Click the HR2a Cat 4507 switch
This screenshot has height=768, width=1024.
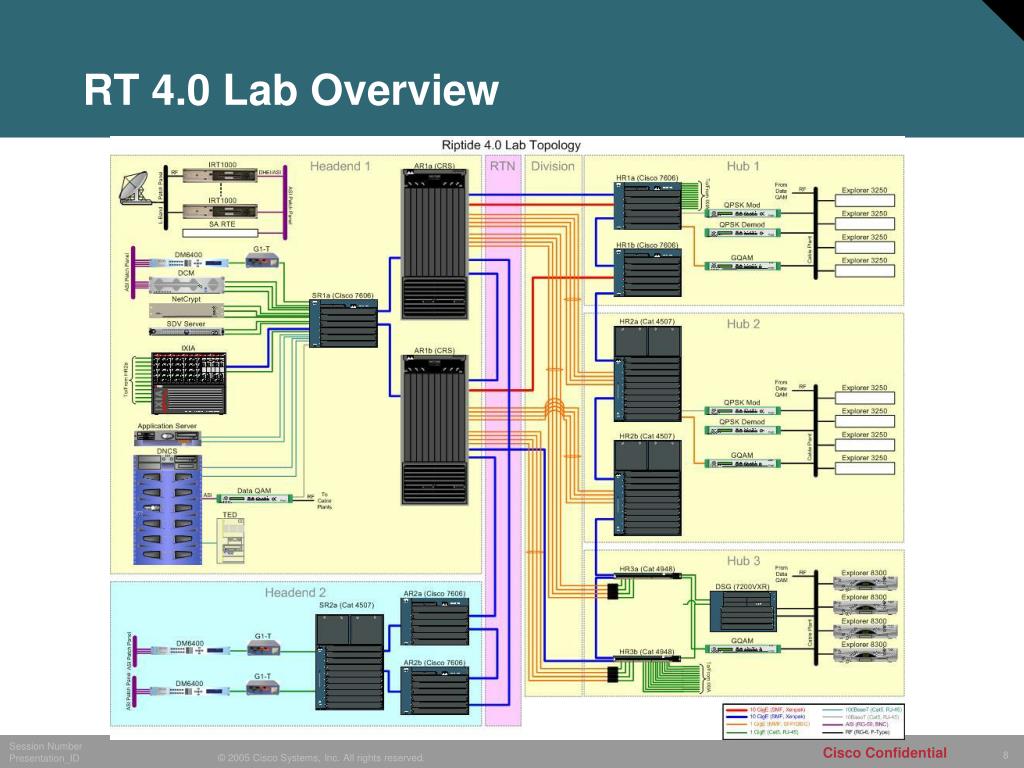tap(648, 374)
